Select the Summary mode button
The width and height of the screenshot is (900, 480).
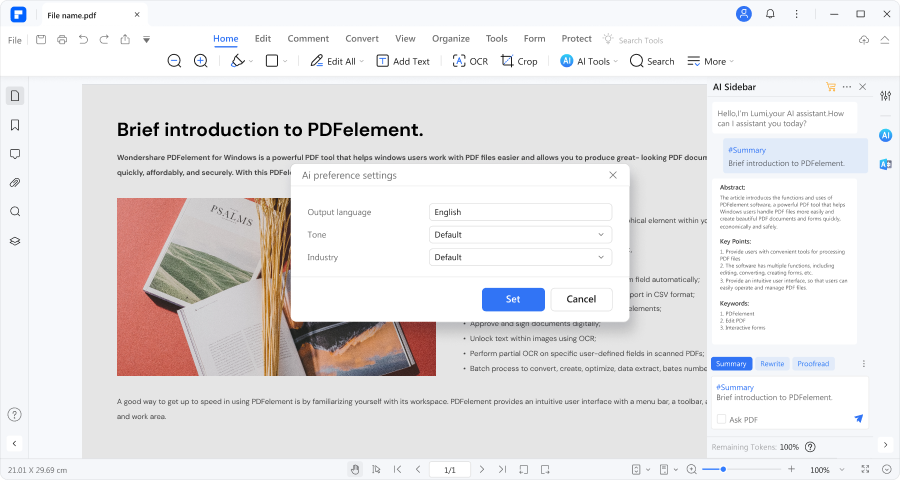(731, 363)
